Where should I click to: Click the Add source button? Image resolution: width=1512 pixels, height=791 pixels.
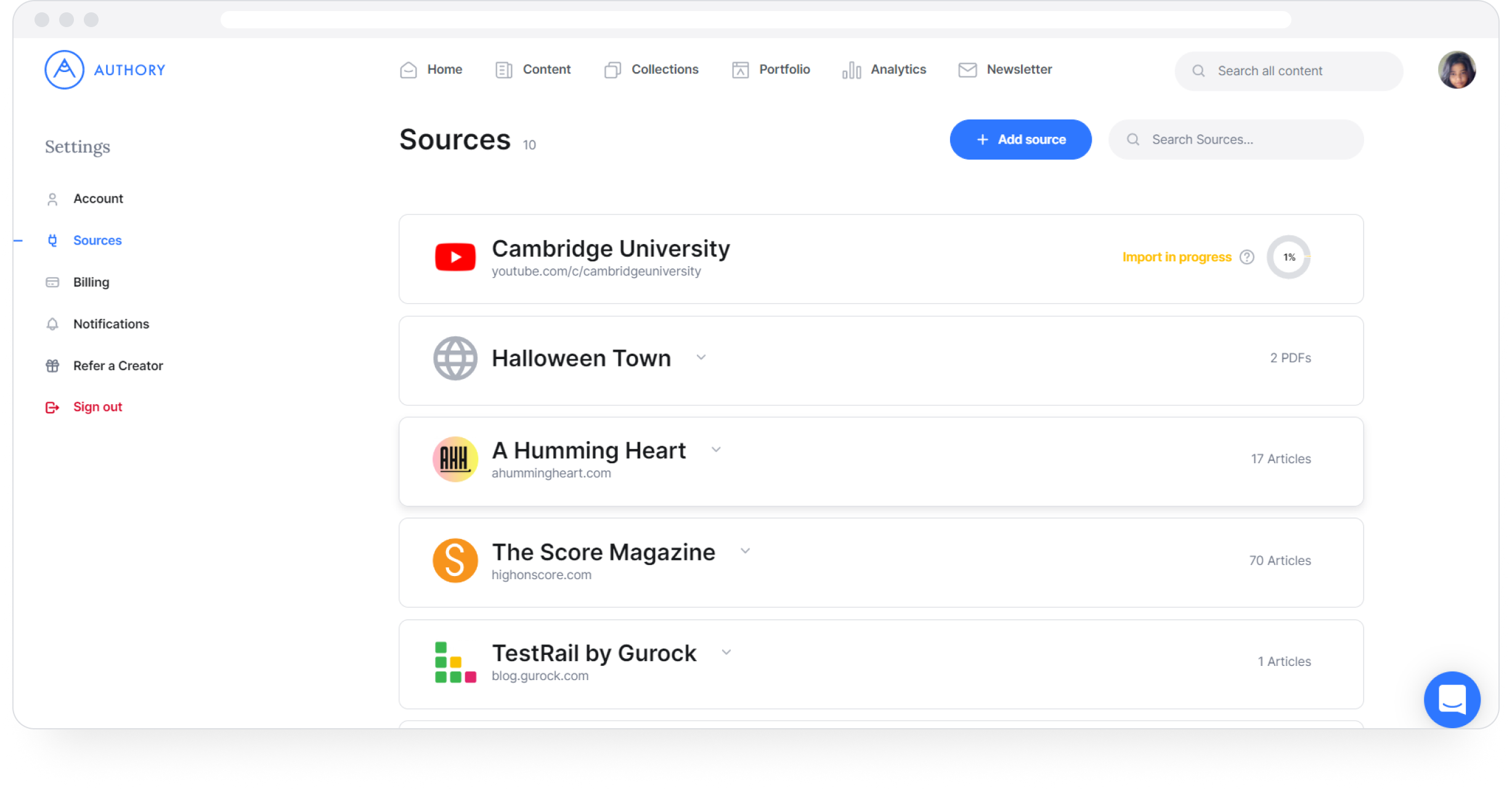[1021, 139]
